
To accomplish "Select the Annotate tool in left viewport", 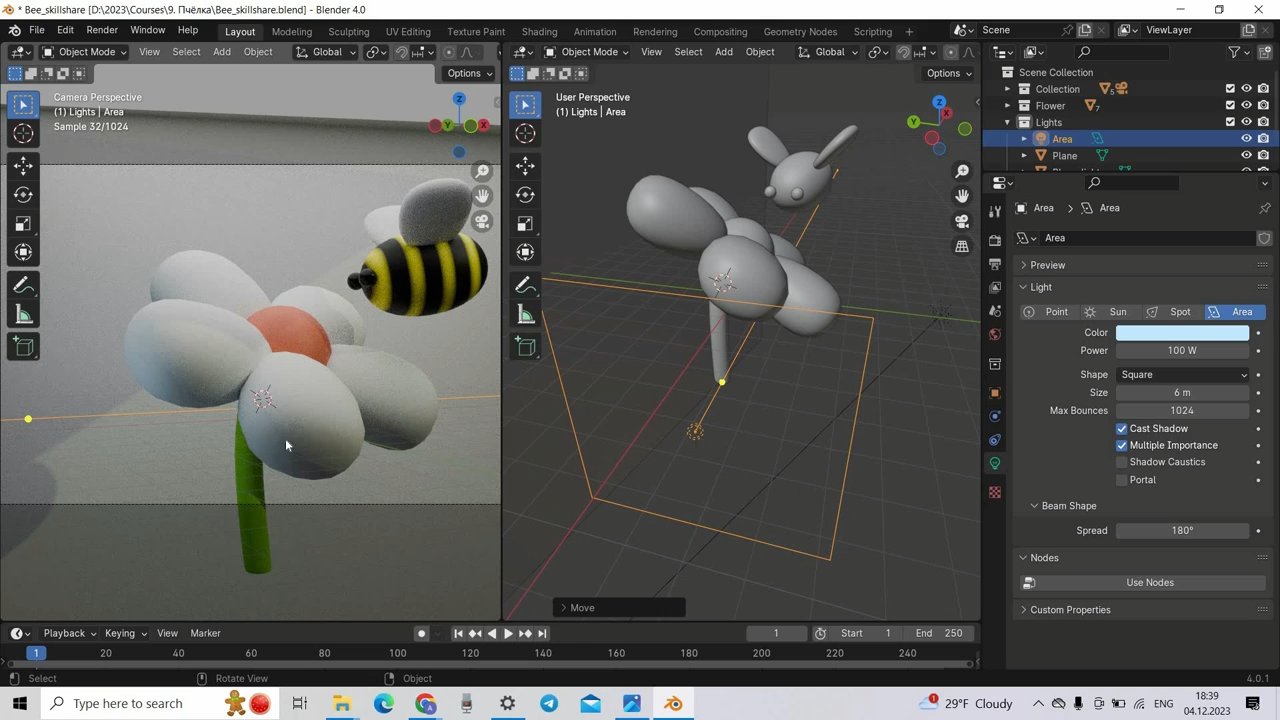I will (x=23, y=286).
